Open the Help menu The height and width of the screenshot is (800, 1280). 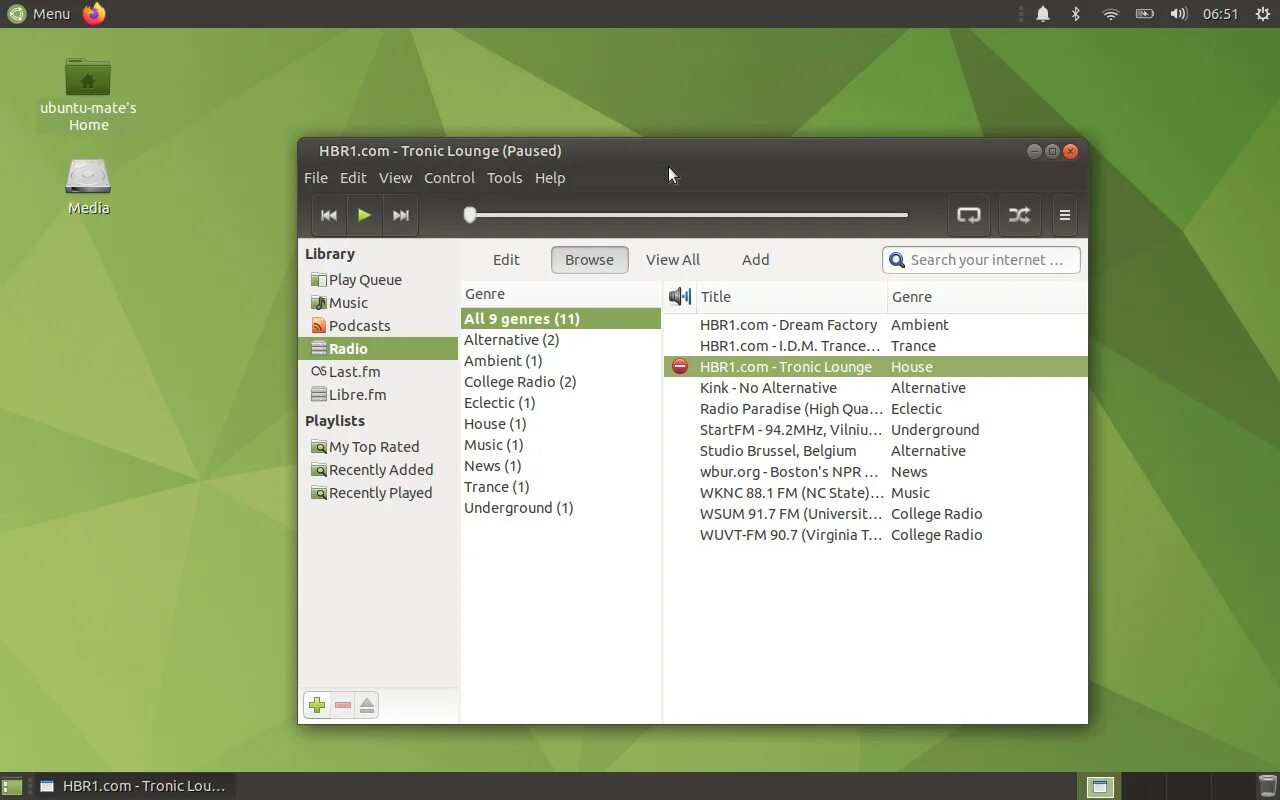point(550,178)
